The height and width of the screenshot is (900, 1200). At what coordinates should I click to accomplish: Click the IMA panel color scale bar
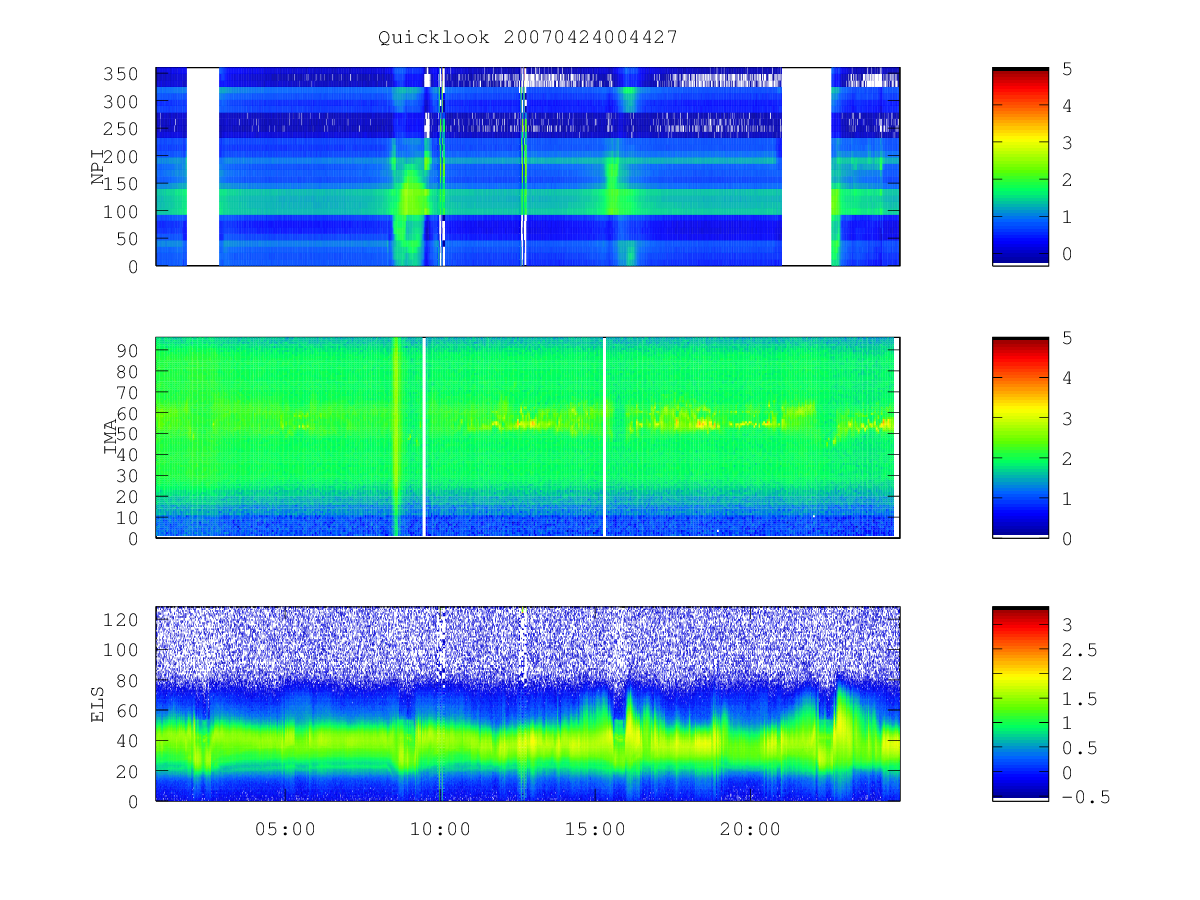(x=1020, y=437)
